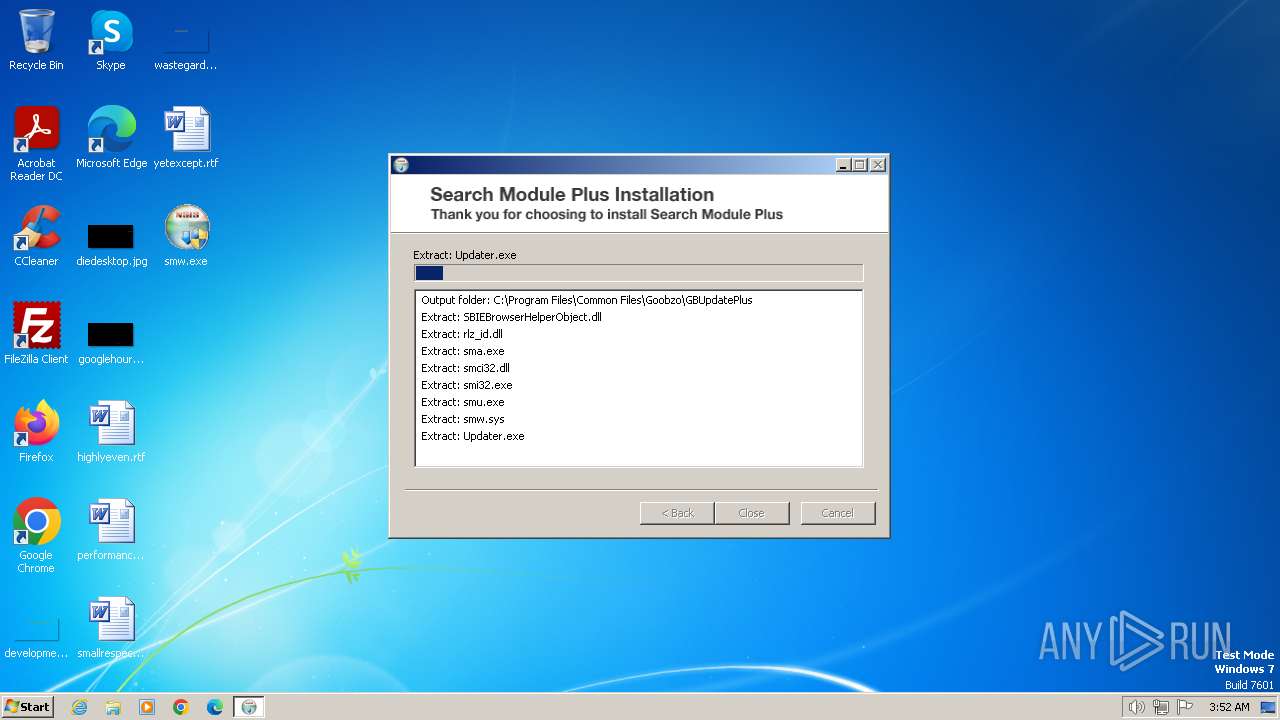Click 'Extract: Updater.exe' status label above progress

coord(465,255)
